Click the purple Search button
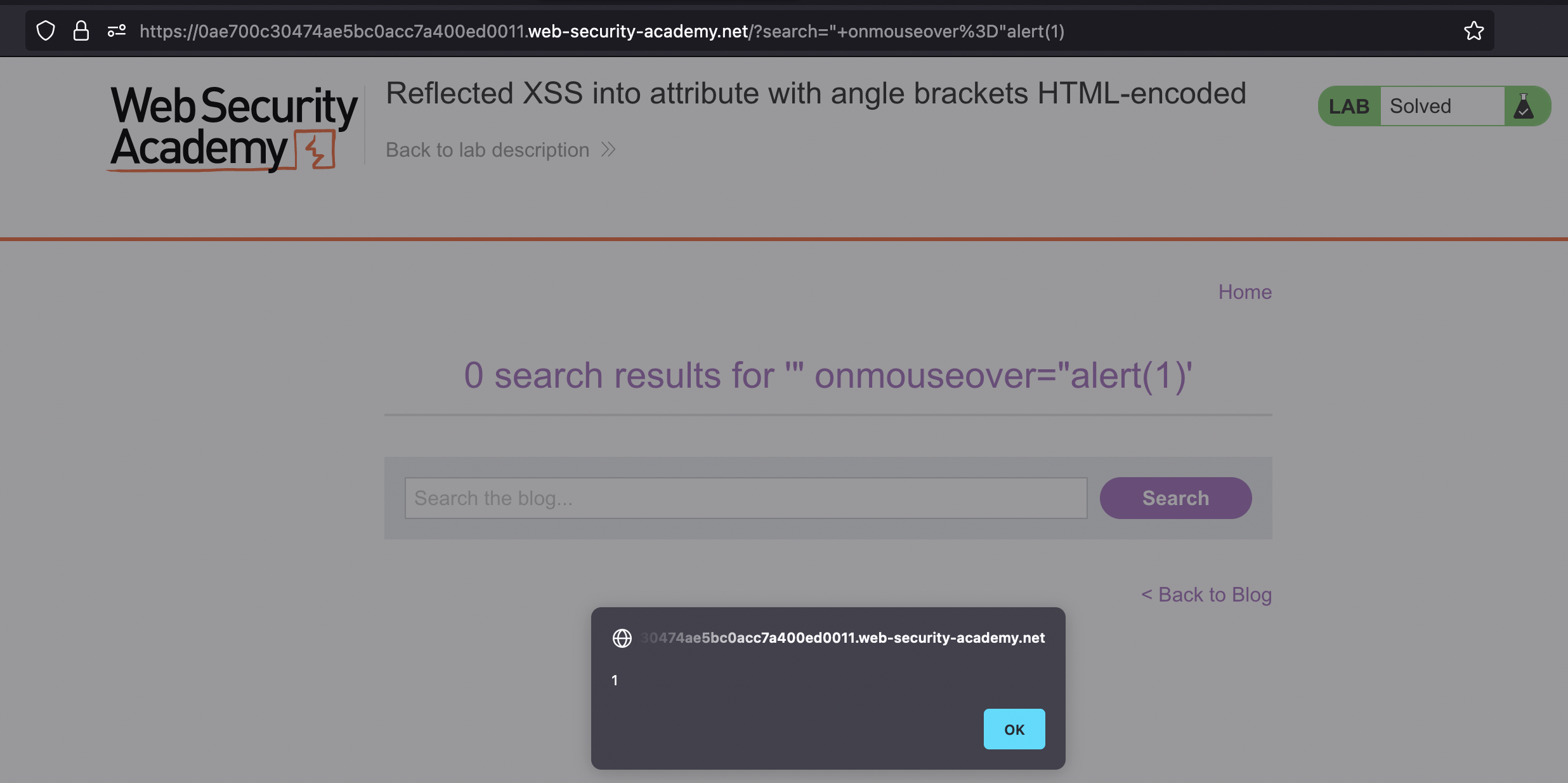Image resolution: width=1568 pixels, height=783 pixels. [x=1175, y=498]
